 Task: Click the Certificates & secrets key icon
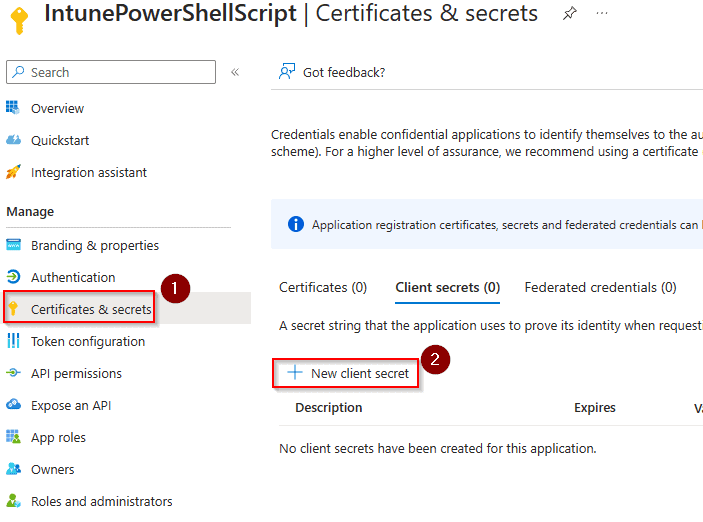13,309
